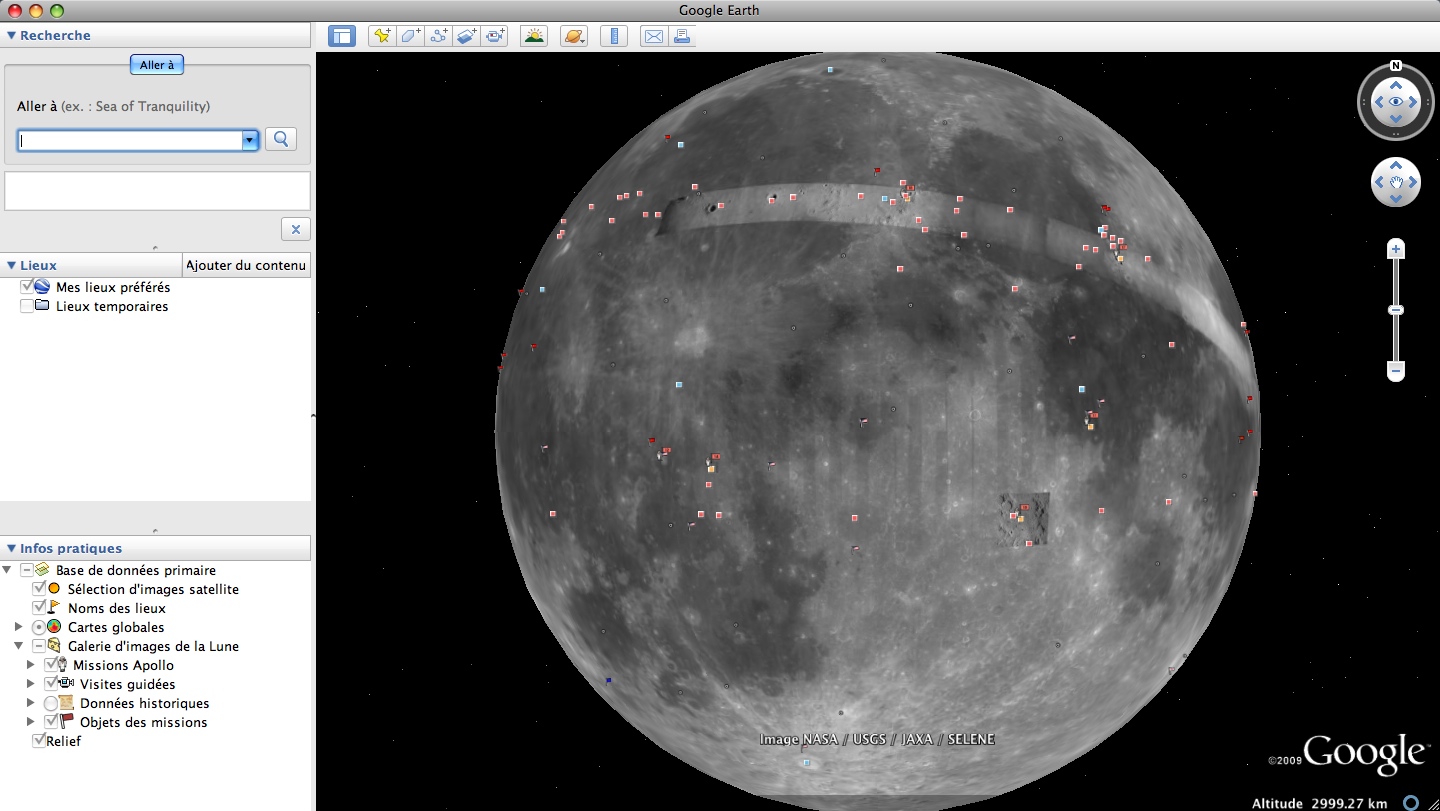Viewport: 1440px width, 811px height.
Task: Collapse Galerie d'images de la Lune node
Action: 18,646
